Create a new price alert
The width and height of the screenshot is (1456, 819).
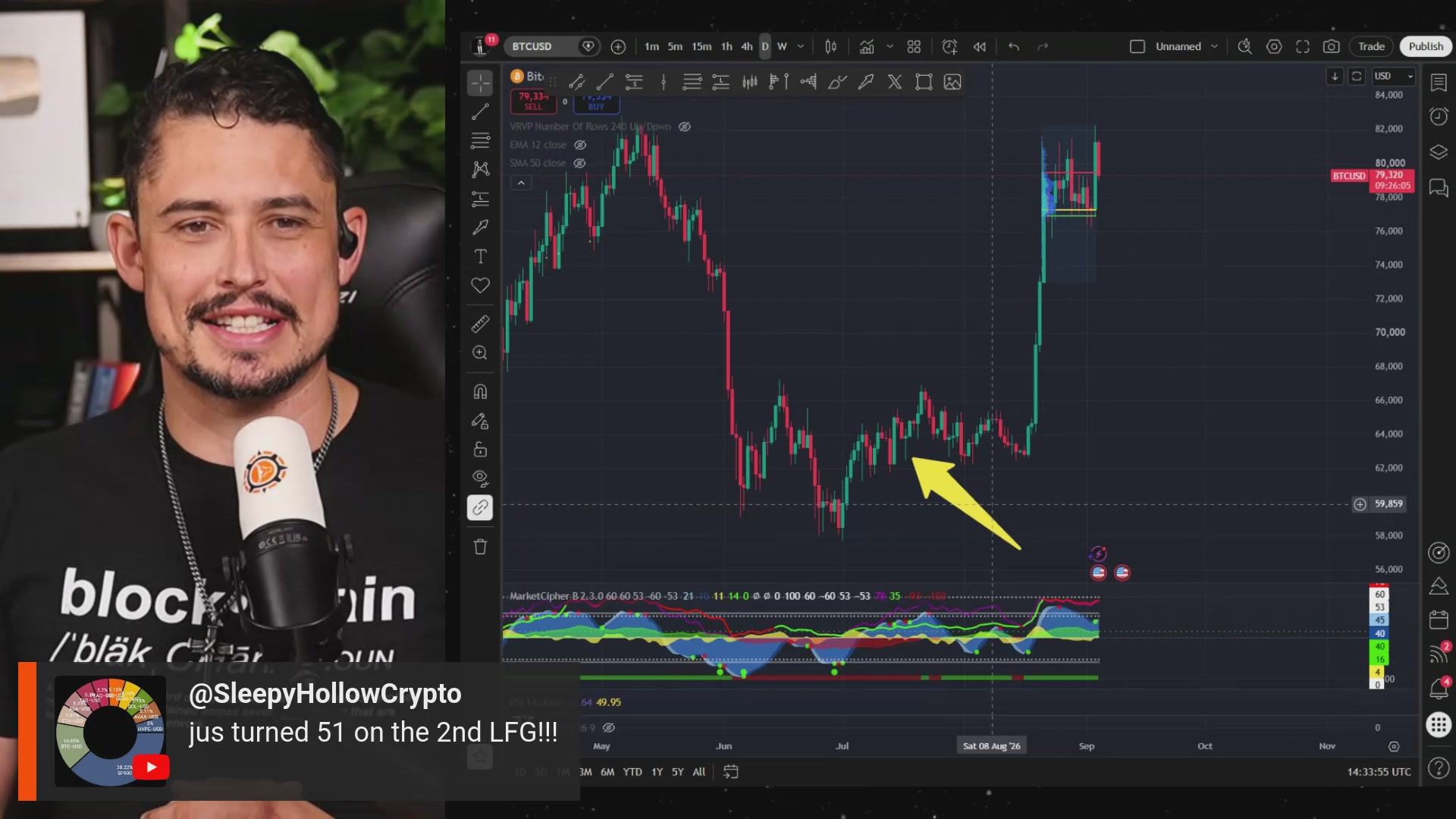tap(949, 47)
